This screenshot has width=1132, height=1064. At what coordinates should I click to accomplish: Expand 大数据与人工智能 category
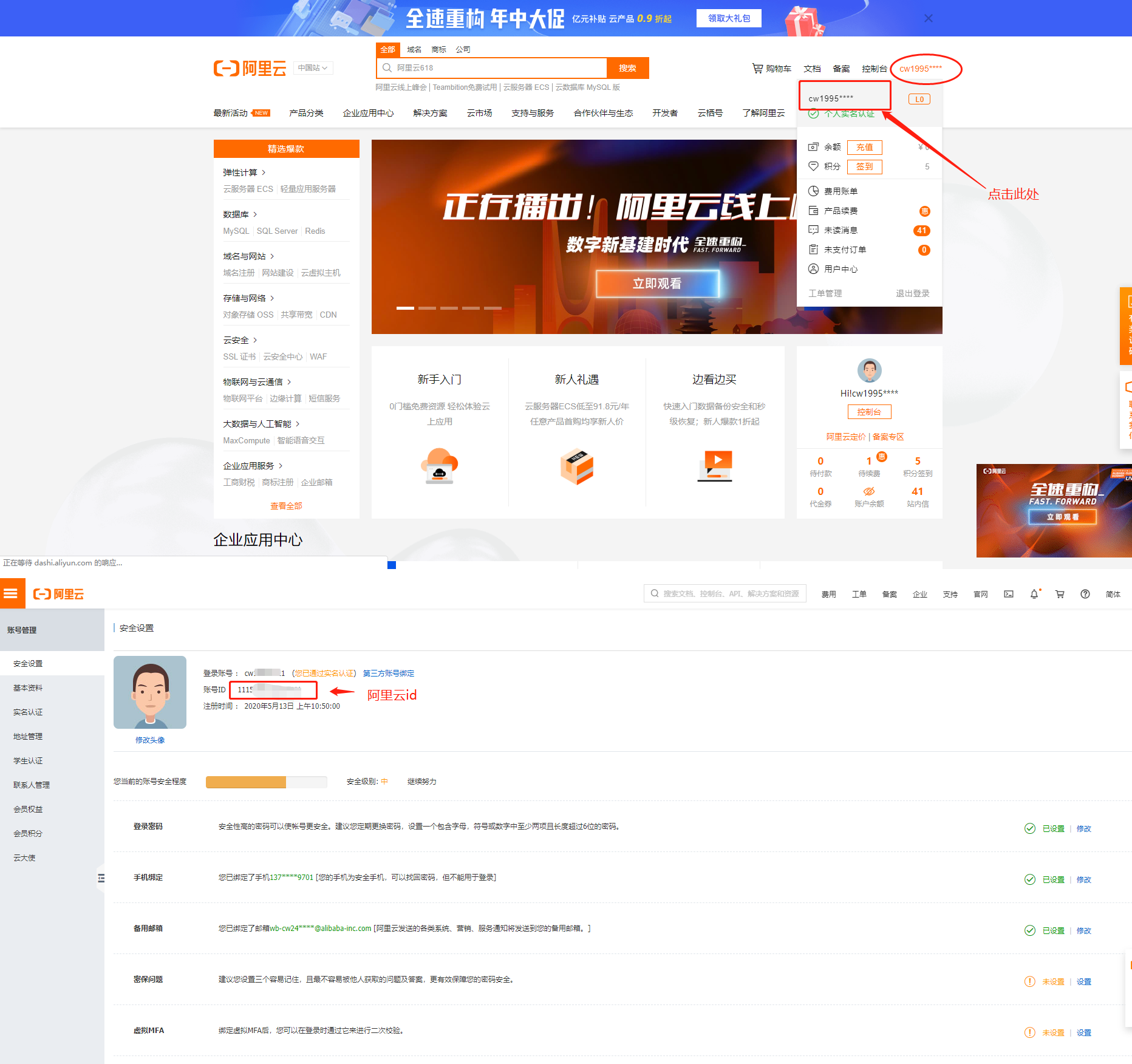(x=261, y=424)
